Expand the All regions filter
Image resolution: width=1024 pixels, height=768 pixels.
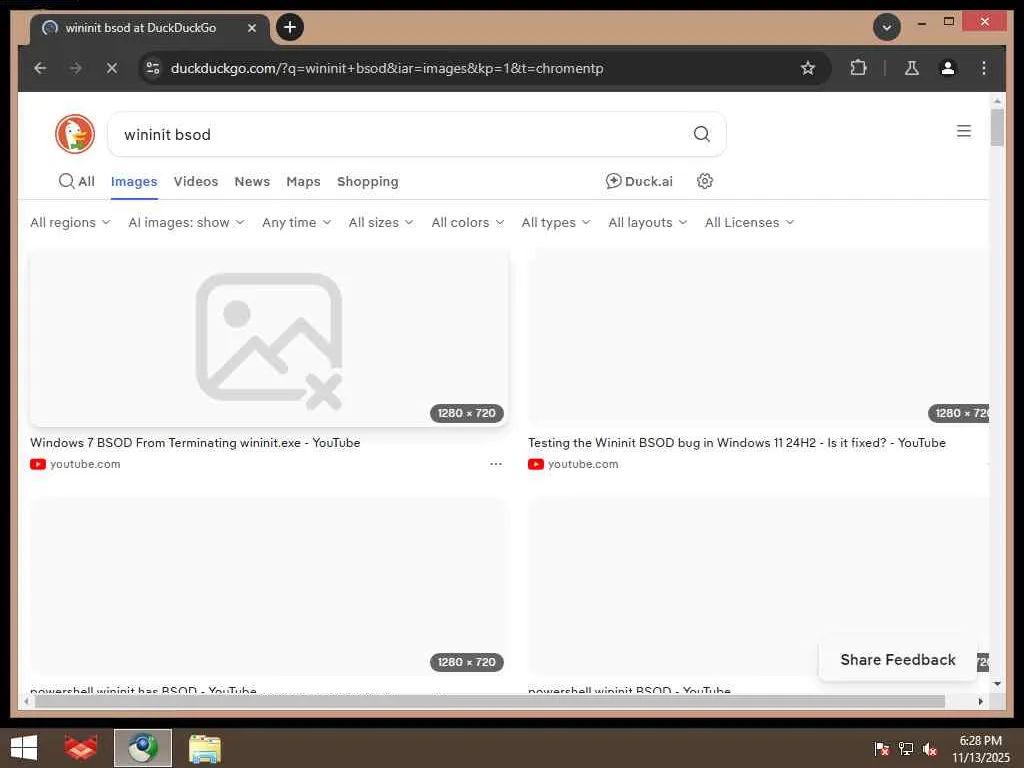(x=70, y=223)
